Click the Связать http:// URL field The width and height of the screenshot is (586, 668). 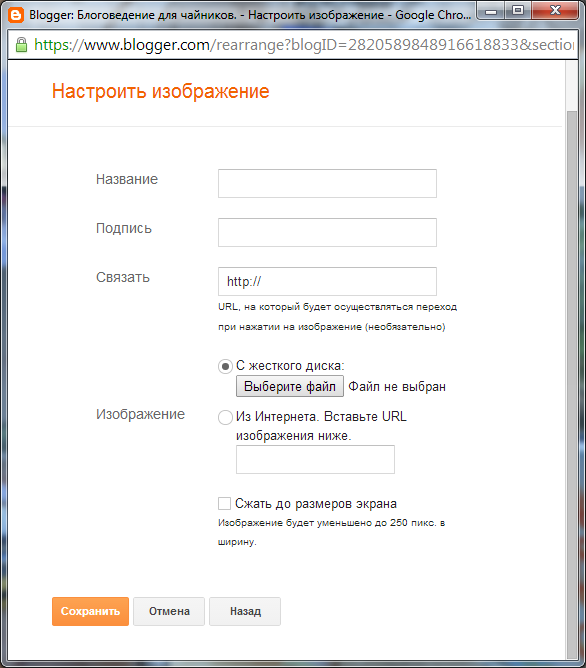[327, 282]
